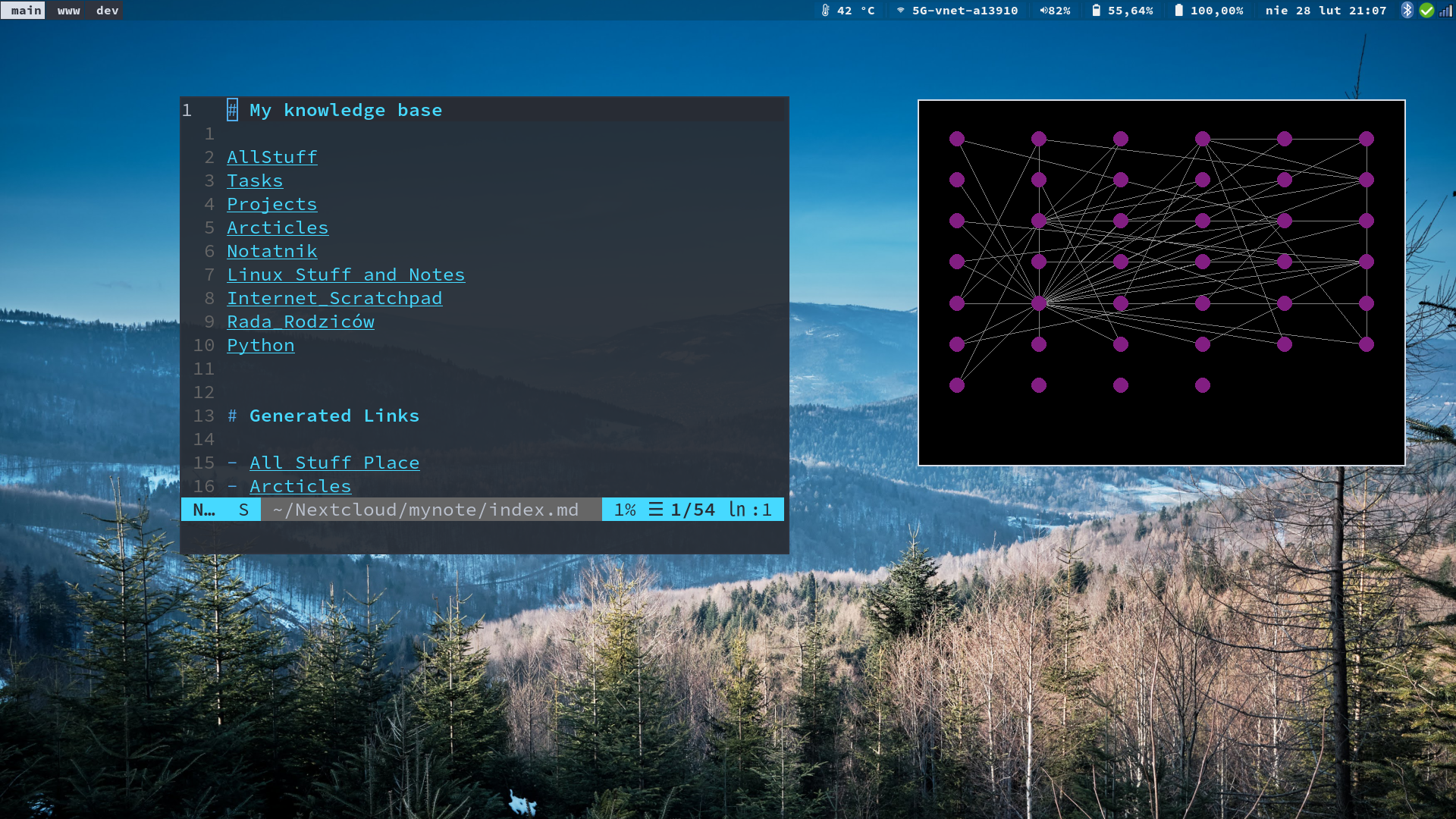Viewport: 1456px width, 819px height.
Task: Switch to the dev workspace
Action: click(x=107, y=11)
